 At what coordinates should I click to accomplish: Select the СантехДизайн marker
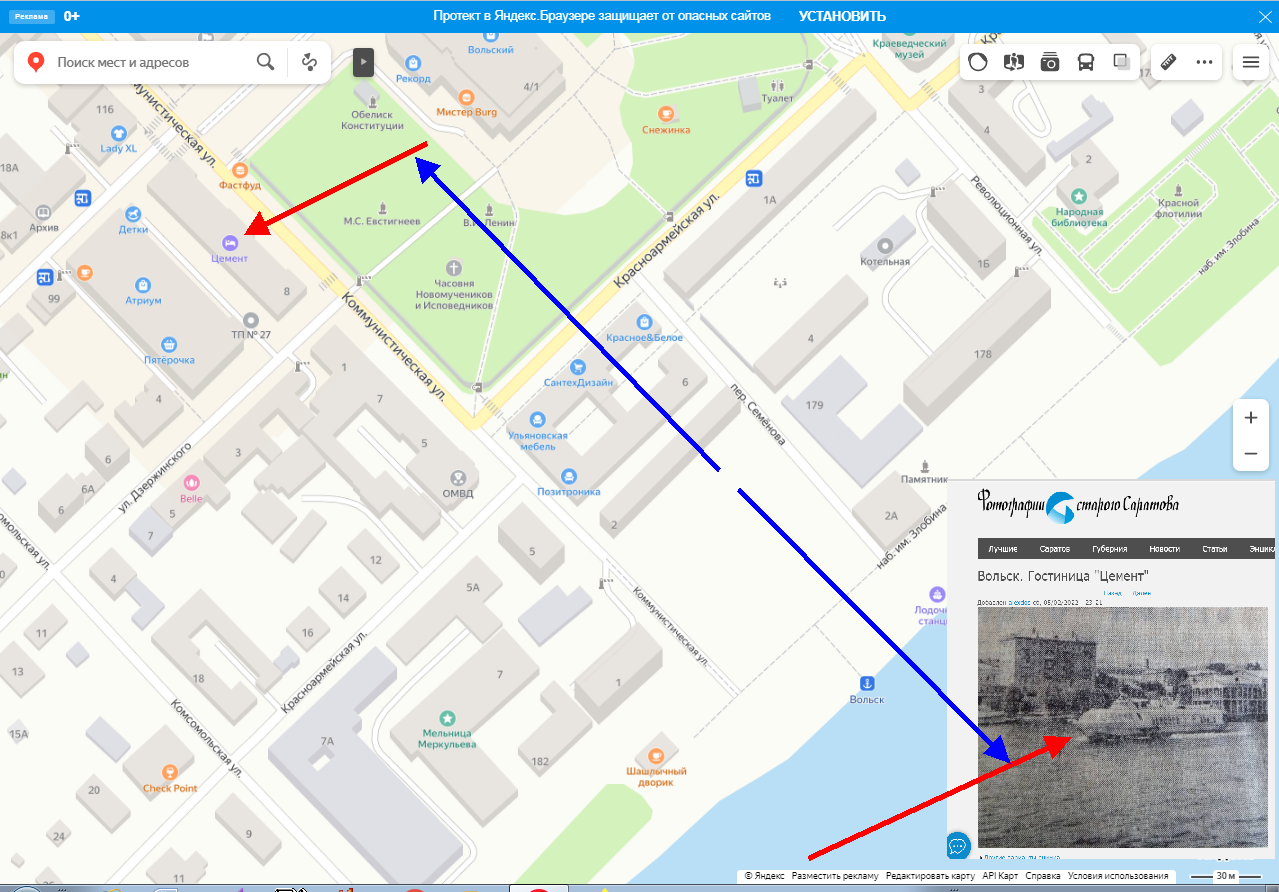tap(578, 368)
